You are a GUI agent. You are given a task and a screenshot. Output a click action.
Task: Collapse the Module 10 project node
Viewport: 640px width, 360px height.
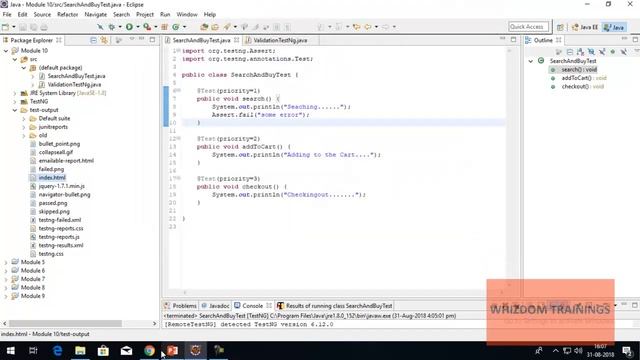pos(6,51)
